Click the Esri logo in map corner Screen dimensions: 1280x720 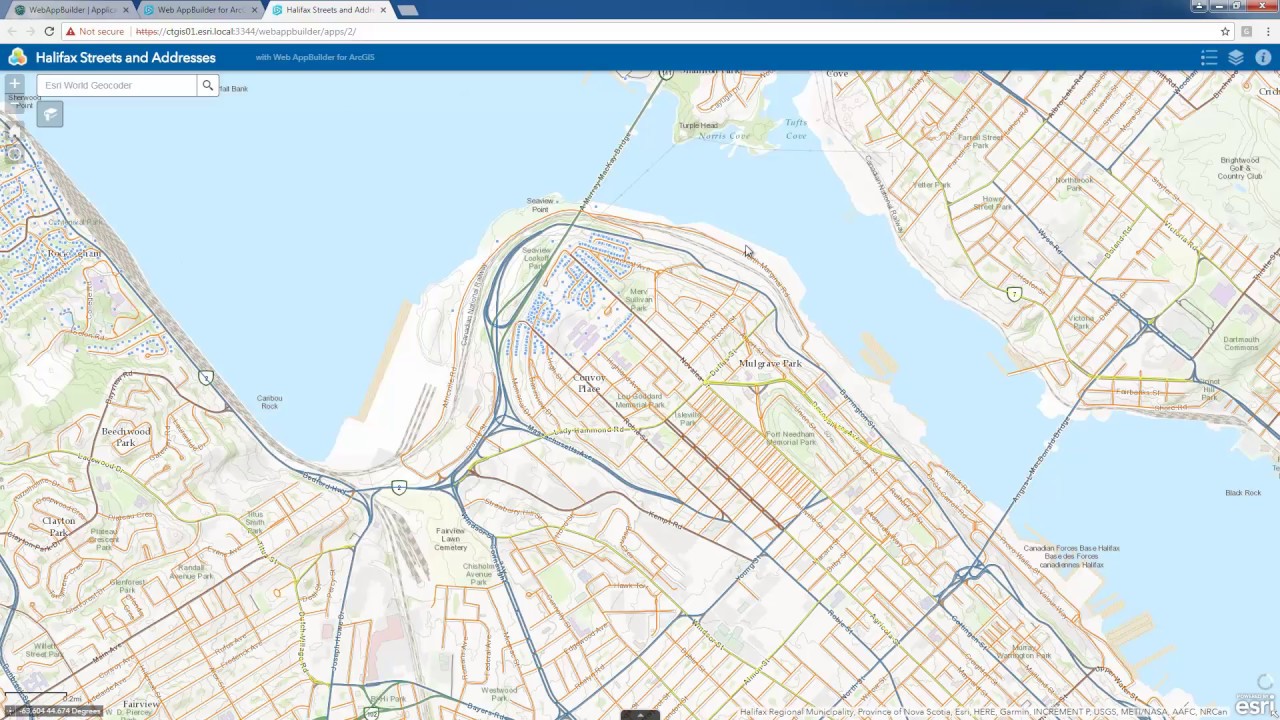pyautogui.click(x=1256, y=706)
